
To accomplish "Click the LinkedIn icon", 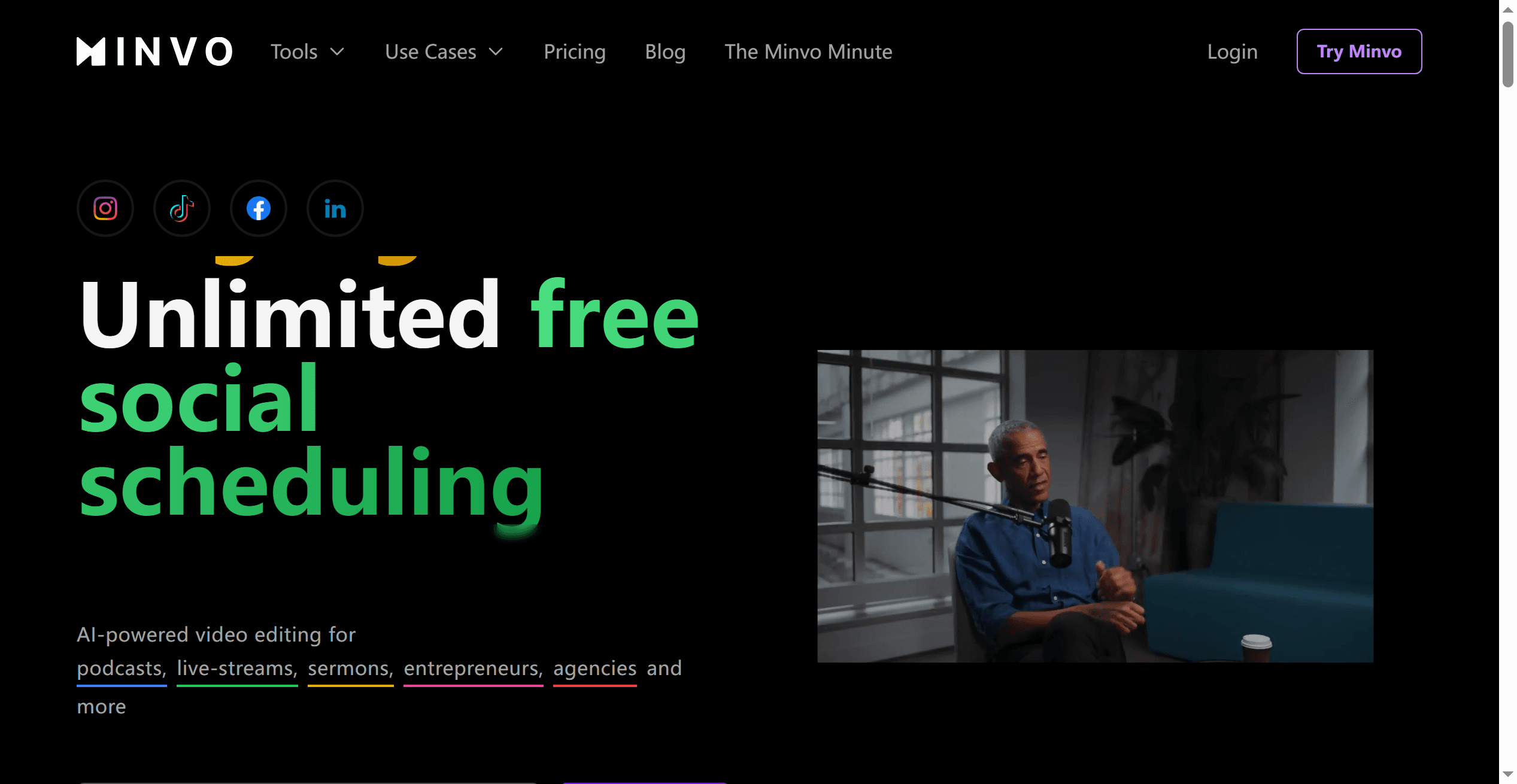I will [x=335, y=208].
